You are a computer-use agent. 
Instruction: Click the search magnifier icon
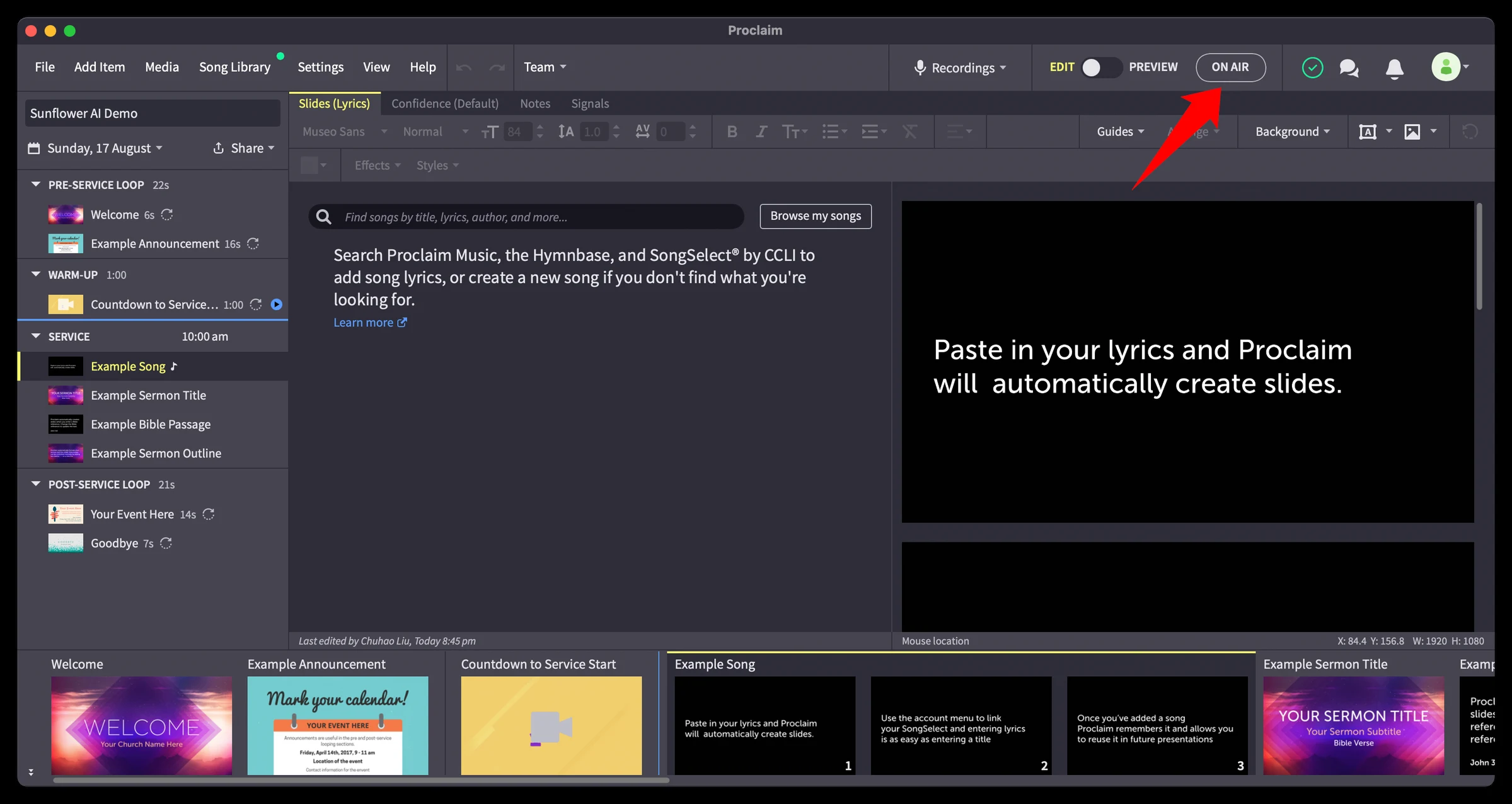[x=323, y=217]
